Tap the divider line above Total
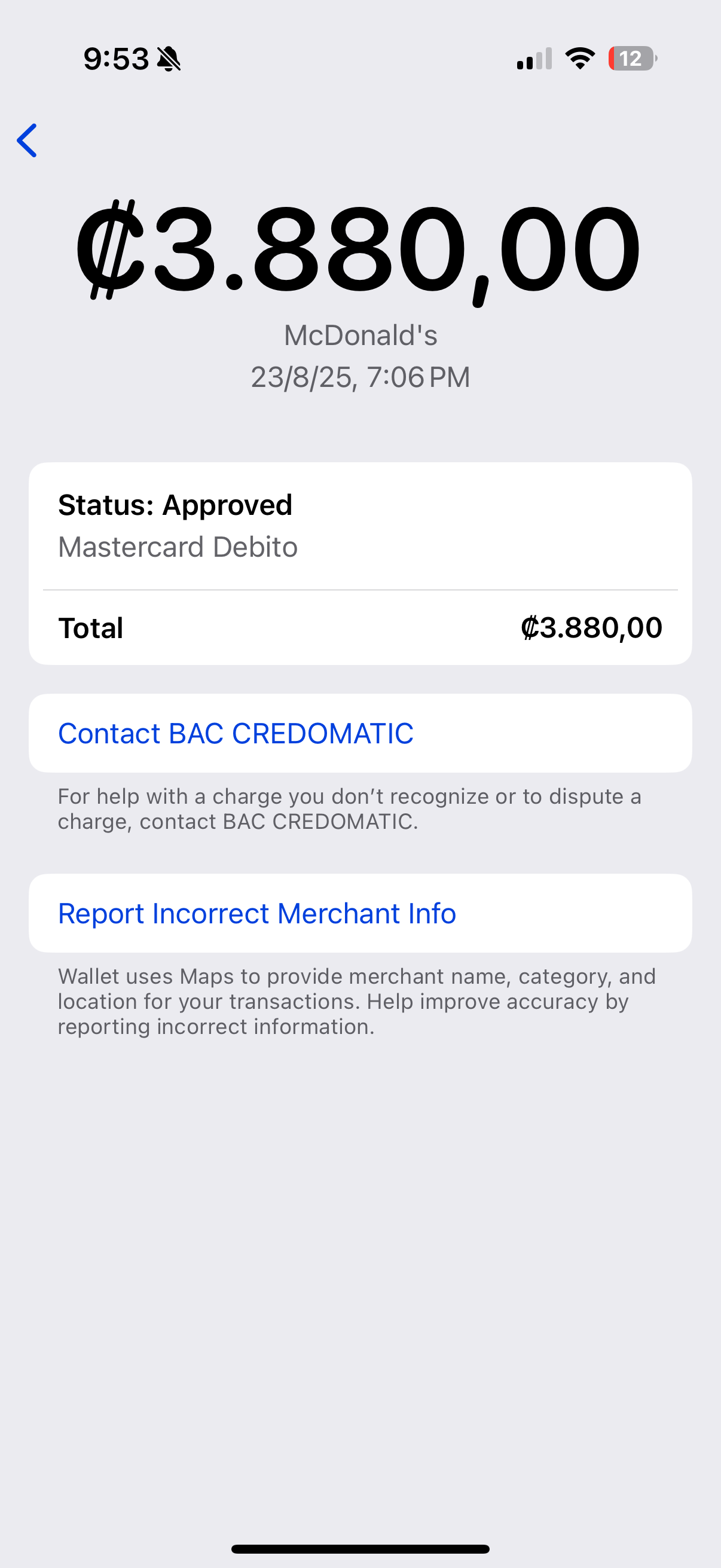This screenshot has width=721, height=1568. point(360,590)
